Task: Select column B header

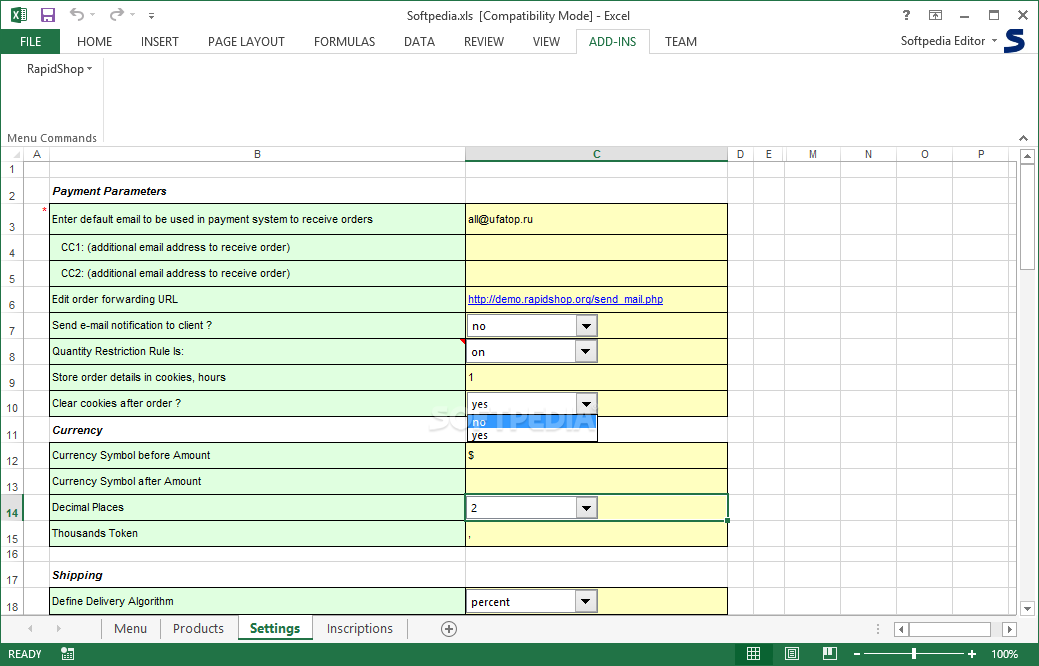Action: (x=257, y=154)
